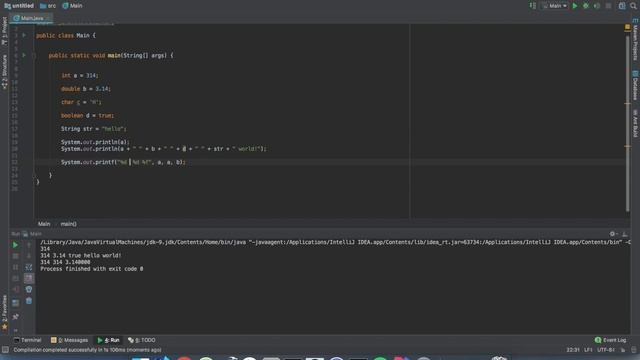Click the stop icon in top toolbar
Screen dimensions: 640x360
[x=608, y=6]
